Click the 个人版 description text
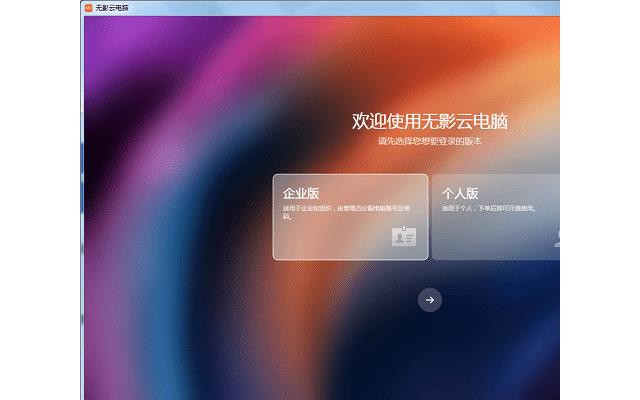Screen dimensions: 640x400 (488, 208)
